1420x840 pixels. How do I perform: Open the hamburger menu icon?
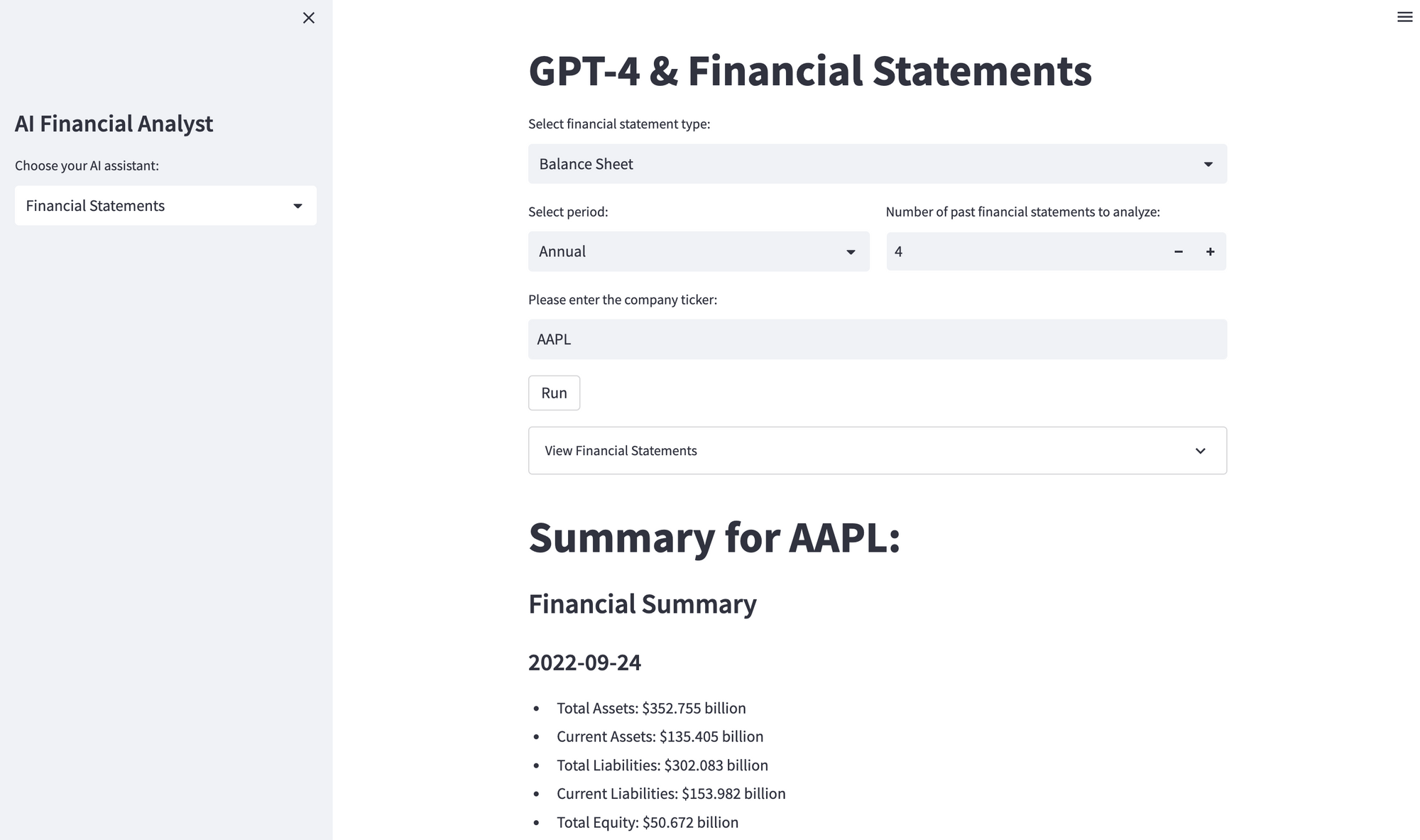[1404, 17]
